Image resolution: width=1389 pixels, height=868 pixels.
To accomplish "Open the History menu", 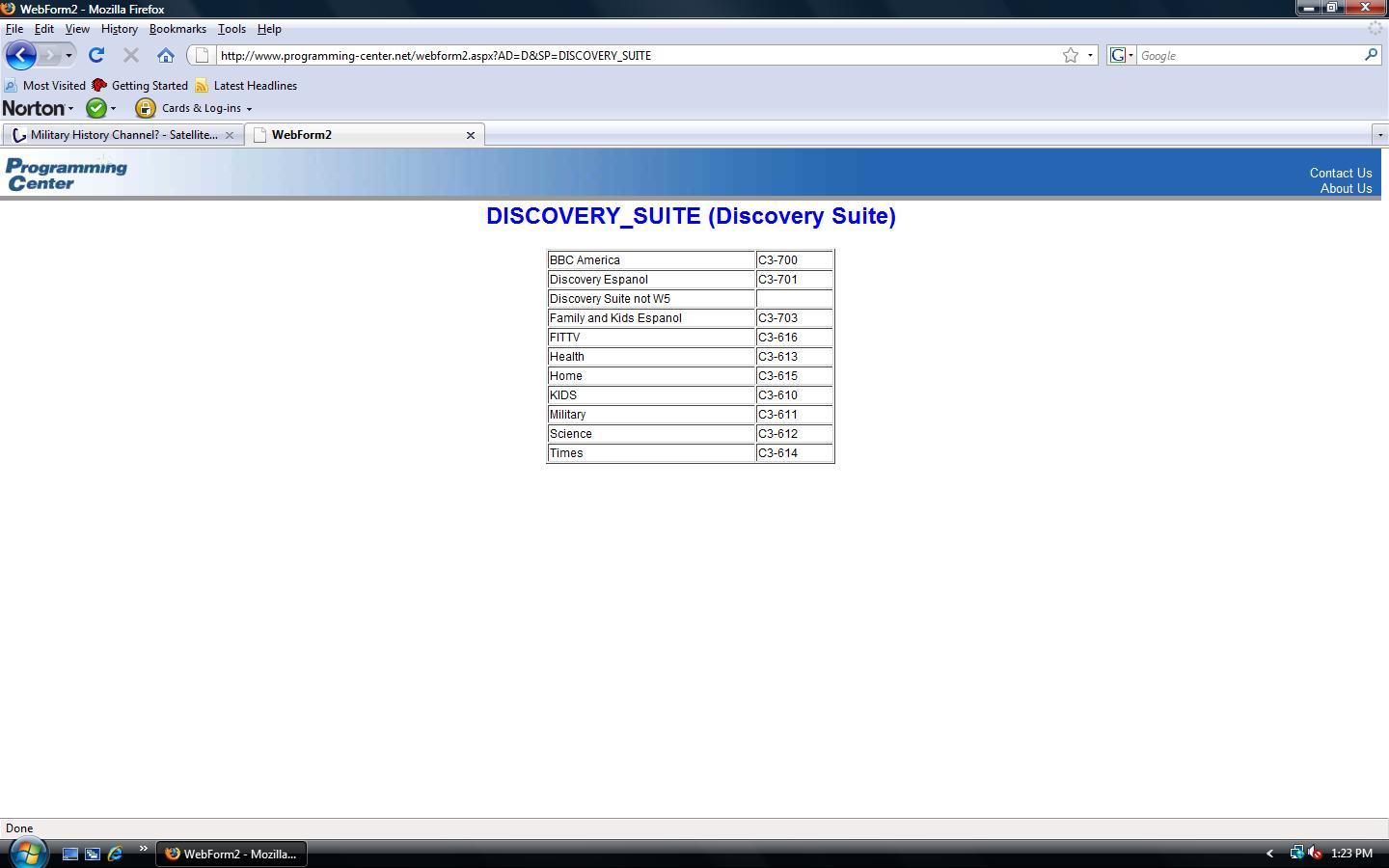I will [x=120, y=29].
